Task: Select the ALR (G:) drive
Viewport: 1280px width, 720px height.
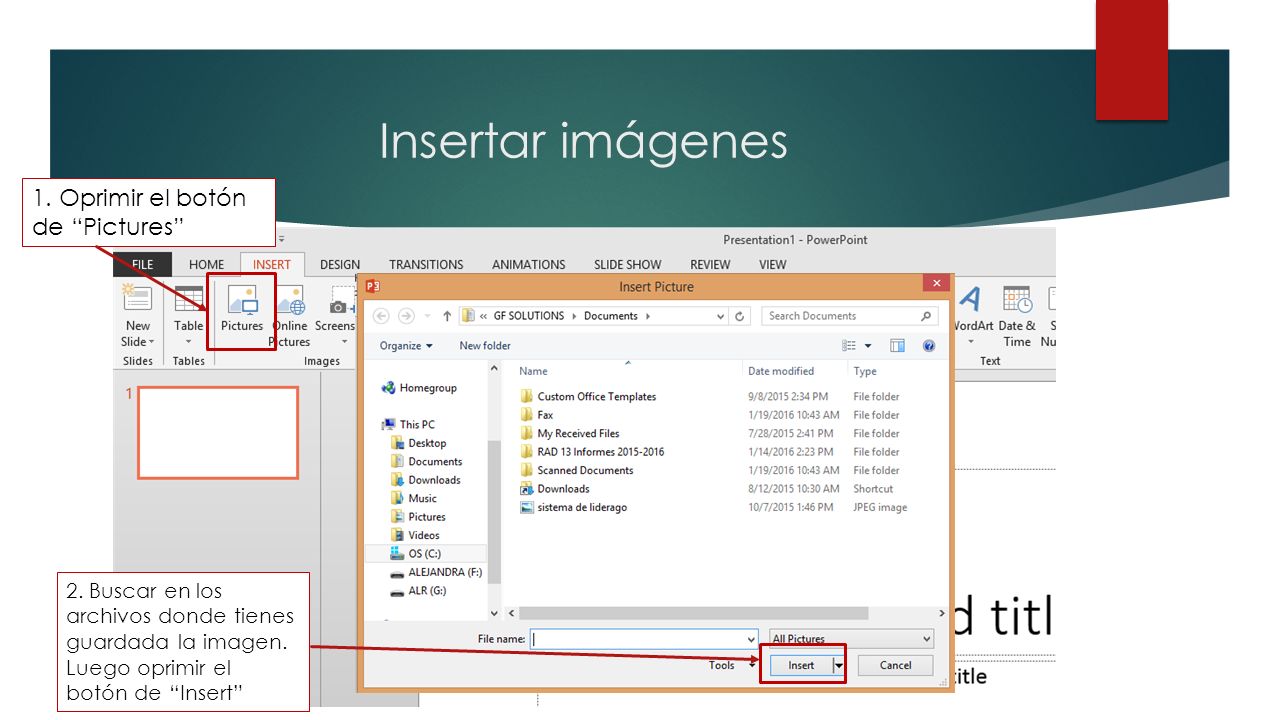Action: point(427,591)
